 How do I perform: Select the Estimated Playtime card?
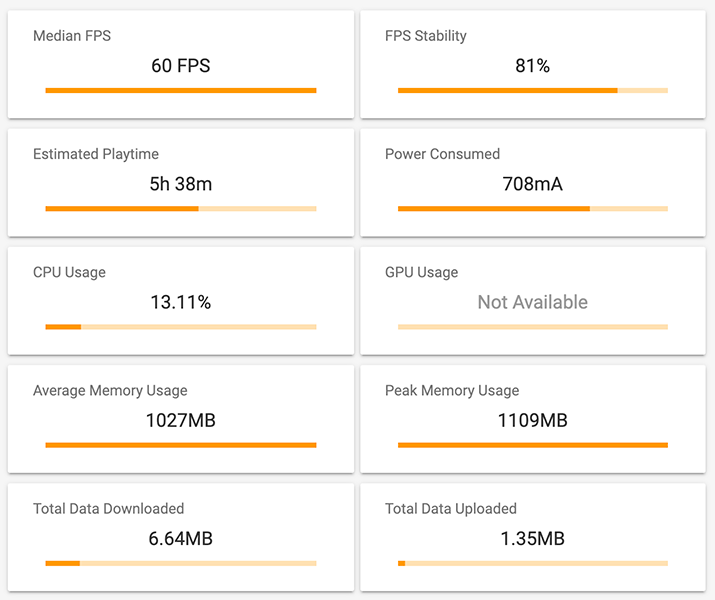tap(181, 182)
